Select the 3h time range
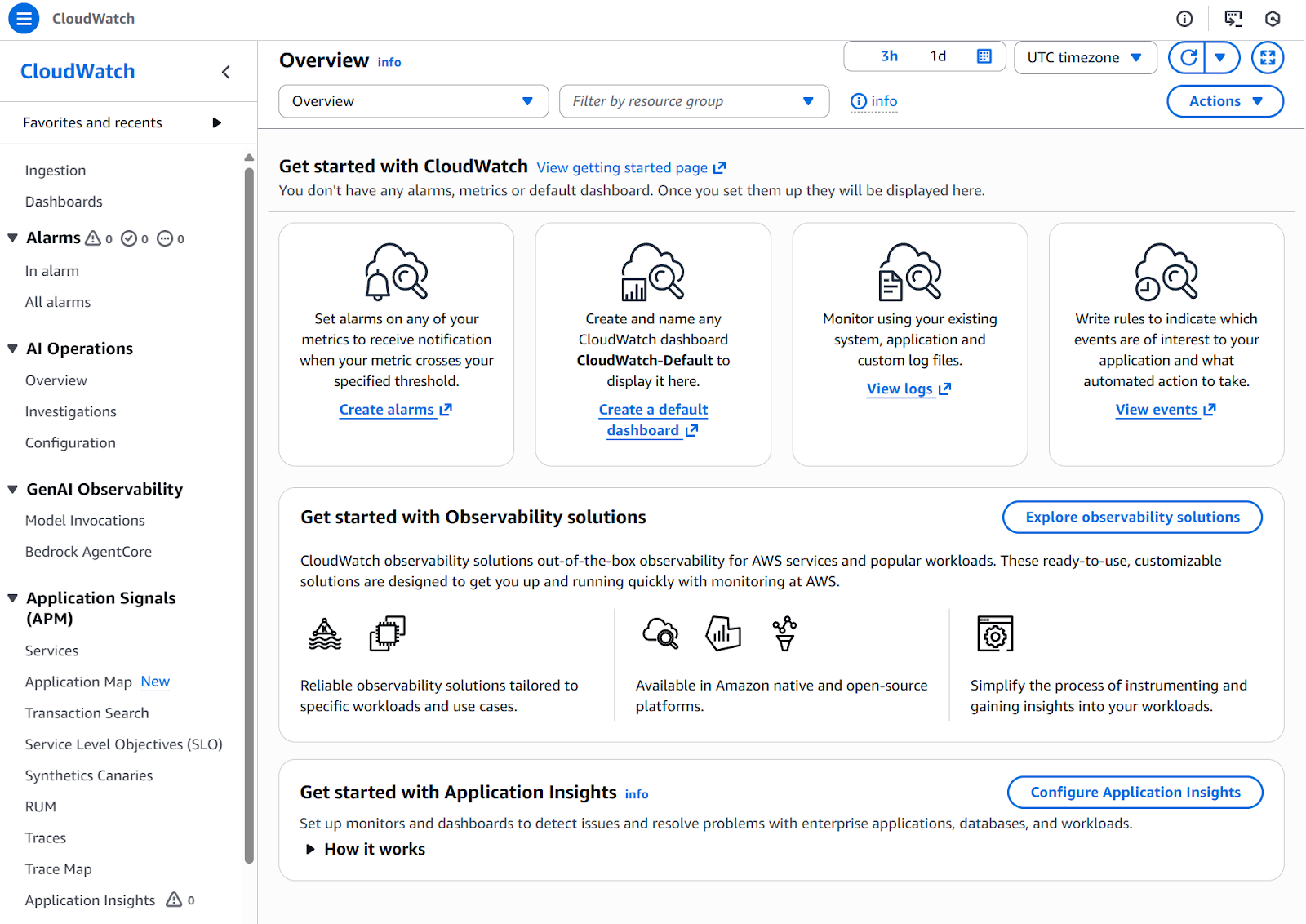 (x=889, y=56)
